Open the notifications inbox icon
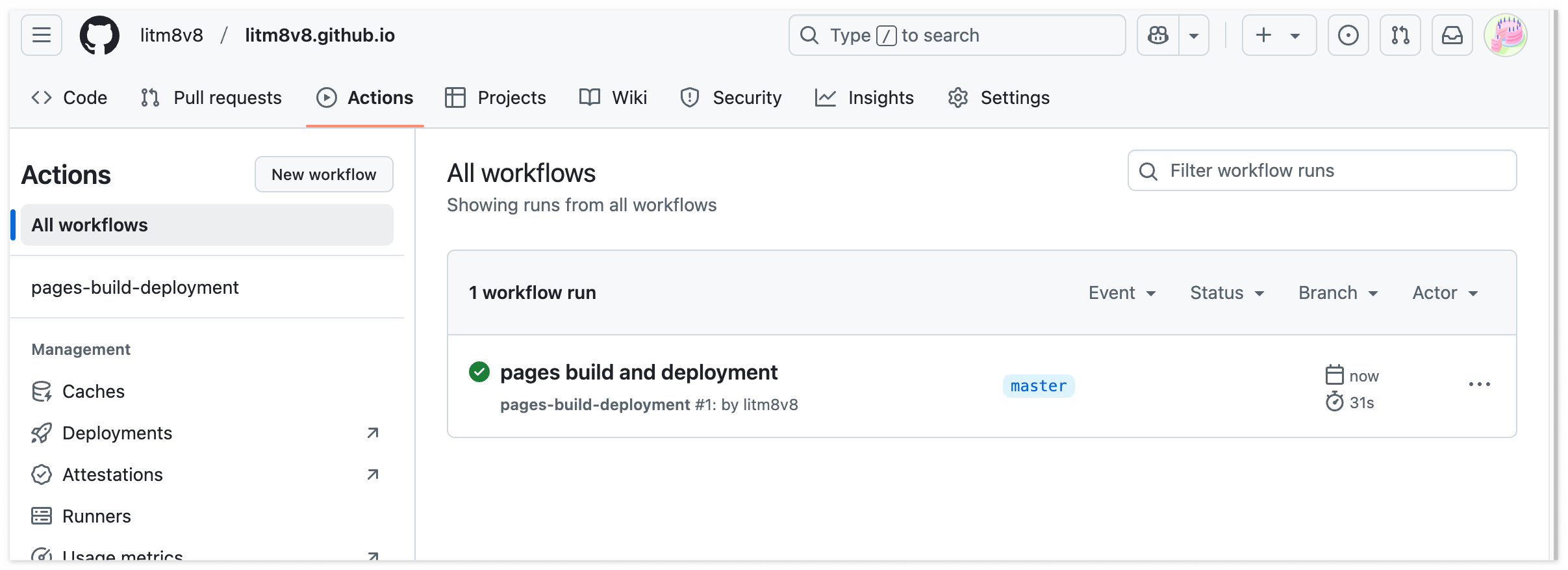Image resolution: width=1568 pixels, height=570 pixels. tap(1452, 35)
